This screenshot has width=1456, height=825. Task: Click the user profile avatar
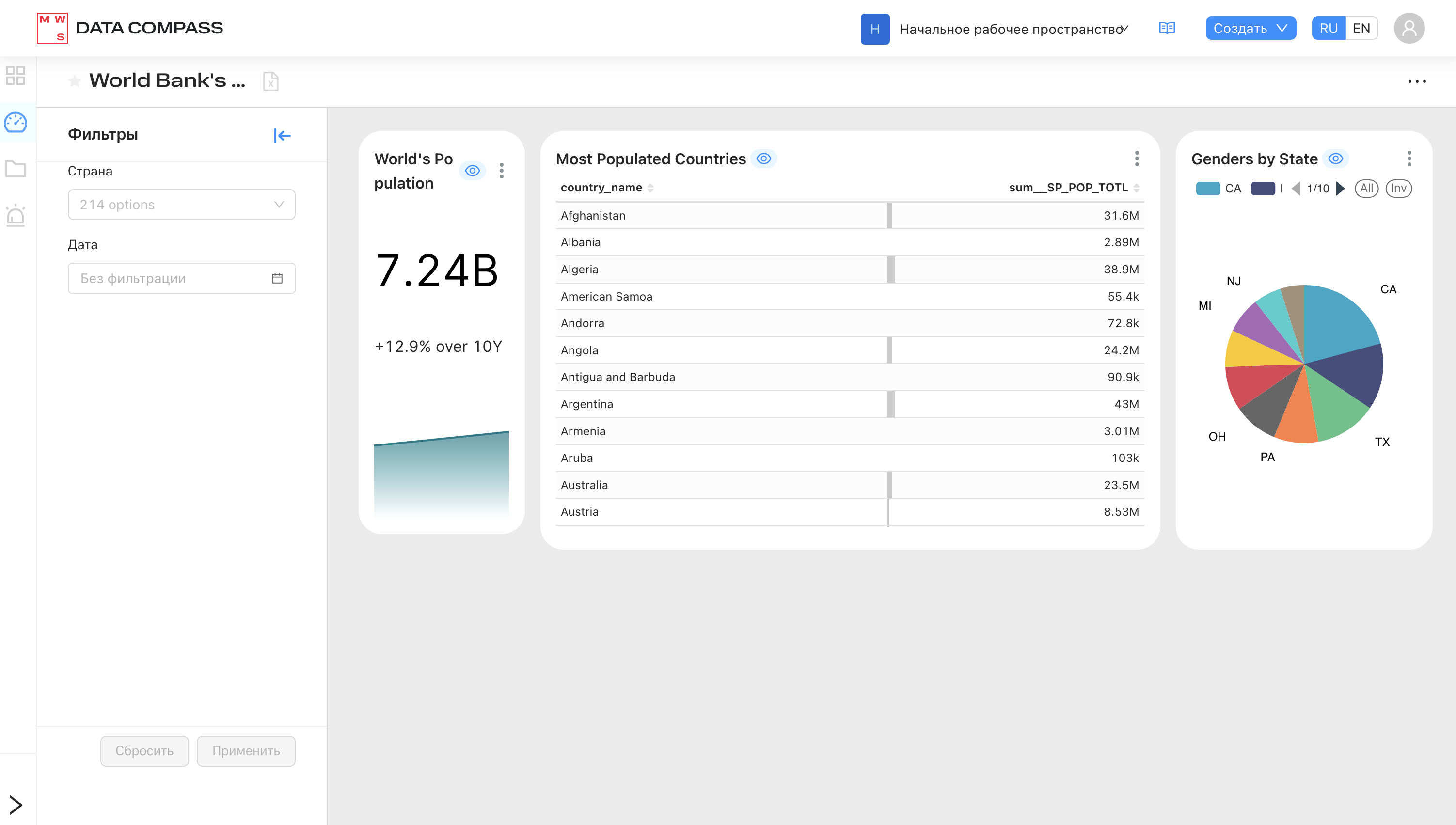pyautogui.click(x=1409, y=28)
